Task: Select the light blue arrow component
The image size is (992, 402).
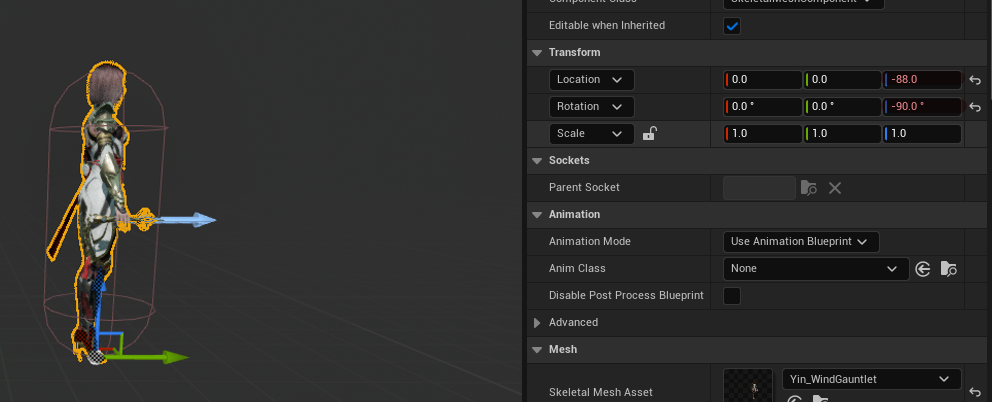Action: (x=187, y=220)
